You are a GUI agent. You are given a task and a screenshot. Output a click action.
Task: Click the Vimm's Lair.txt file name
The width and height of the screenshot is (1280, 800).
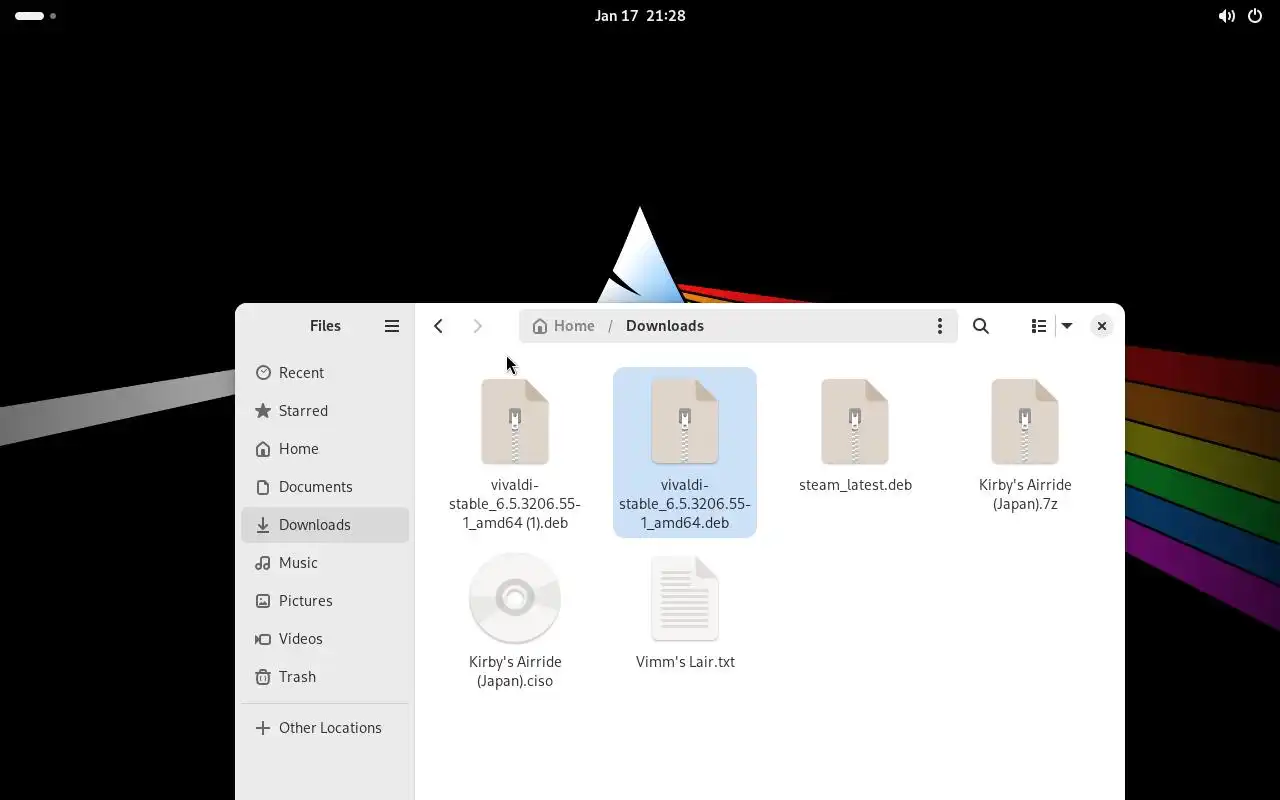685,662
